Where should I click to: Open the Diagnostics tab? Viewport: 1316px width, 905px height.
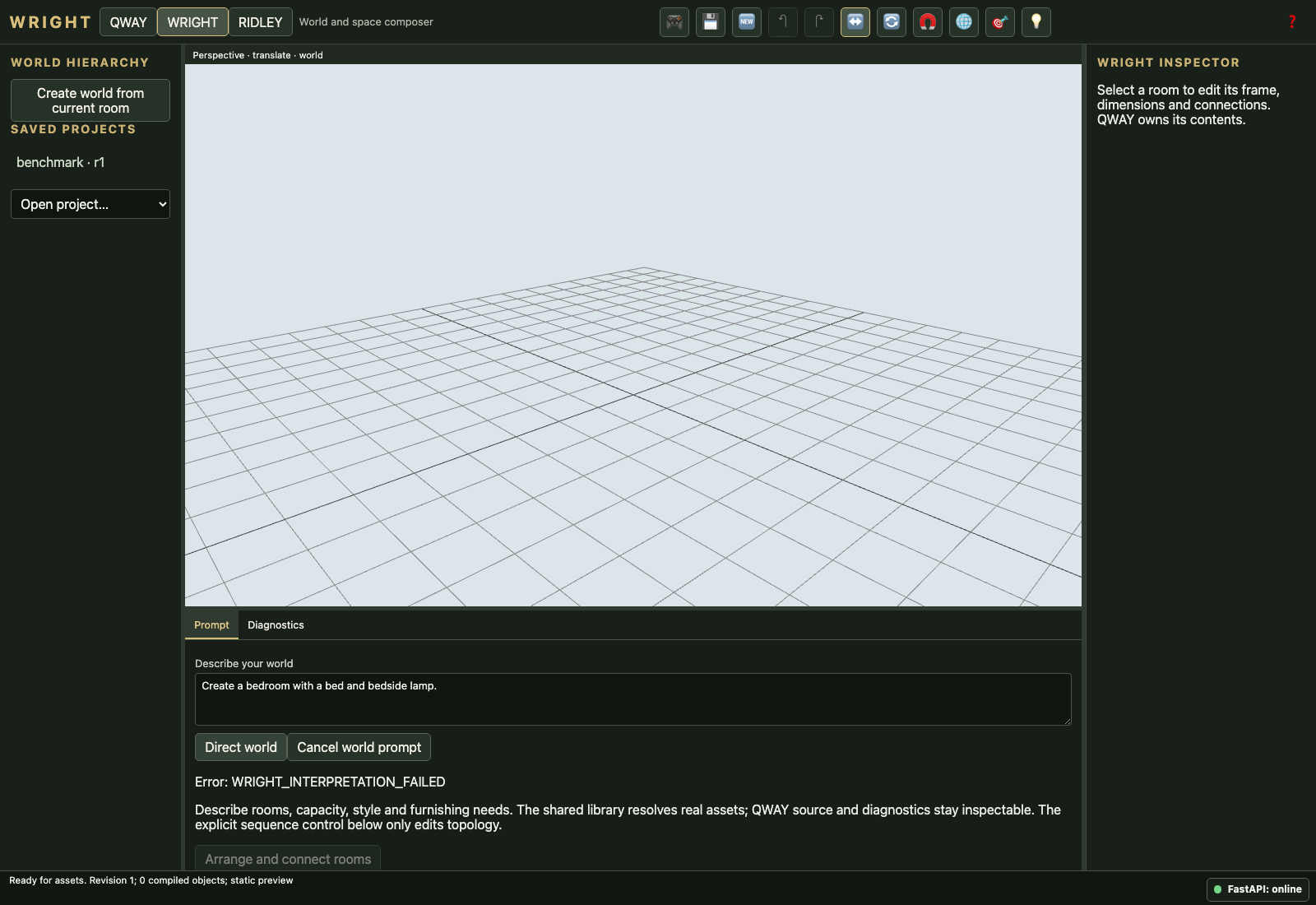point(276,625)
